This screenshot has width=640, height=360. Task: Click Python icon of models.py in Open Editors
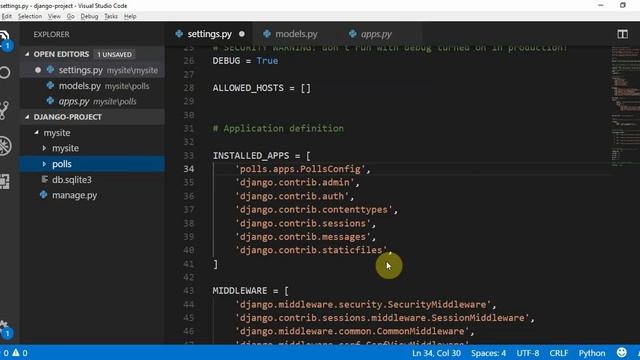point(50,86)
